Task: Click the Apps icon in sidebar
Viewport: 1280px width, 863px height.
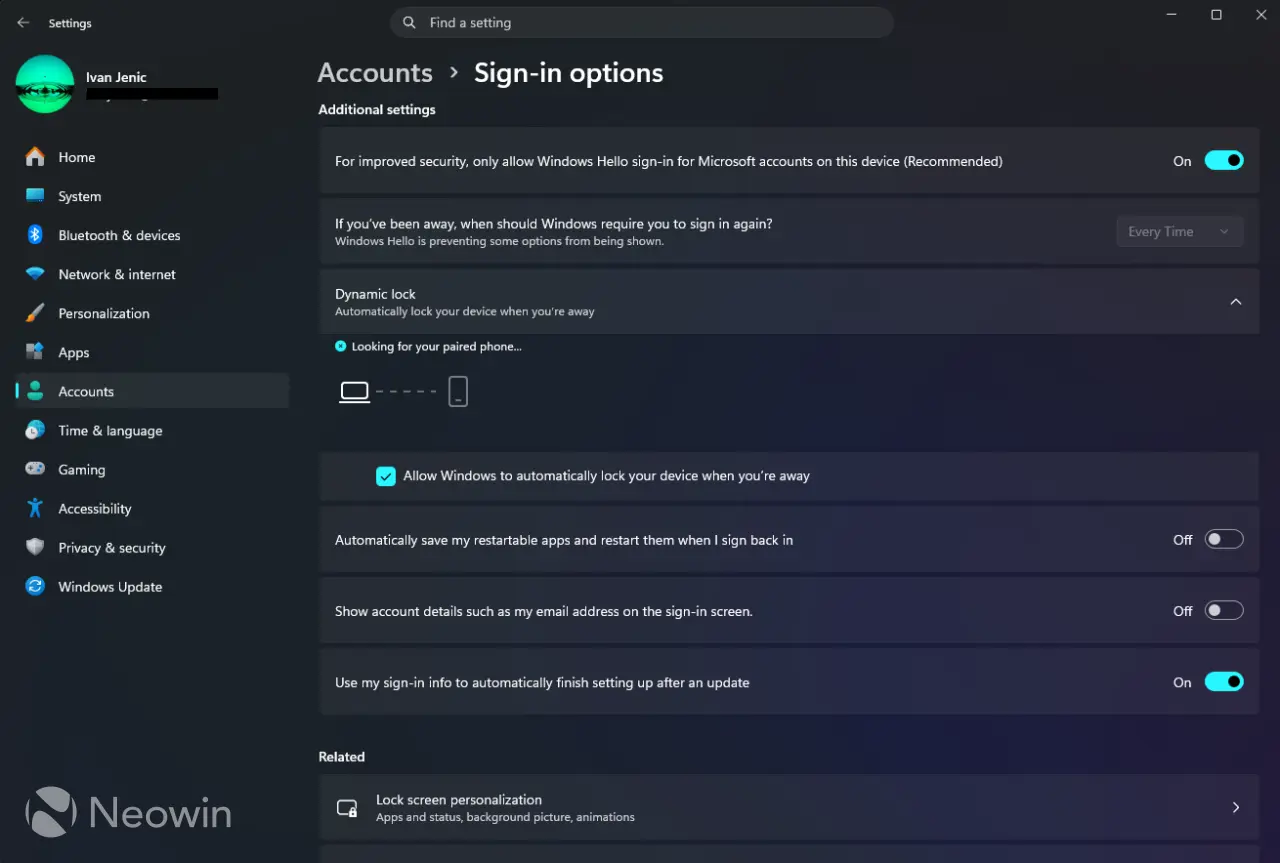Action: tap(35, 352)
